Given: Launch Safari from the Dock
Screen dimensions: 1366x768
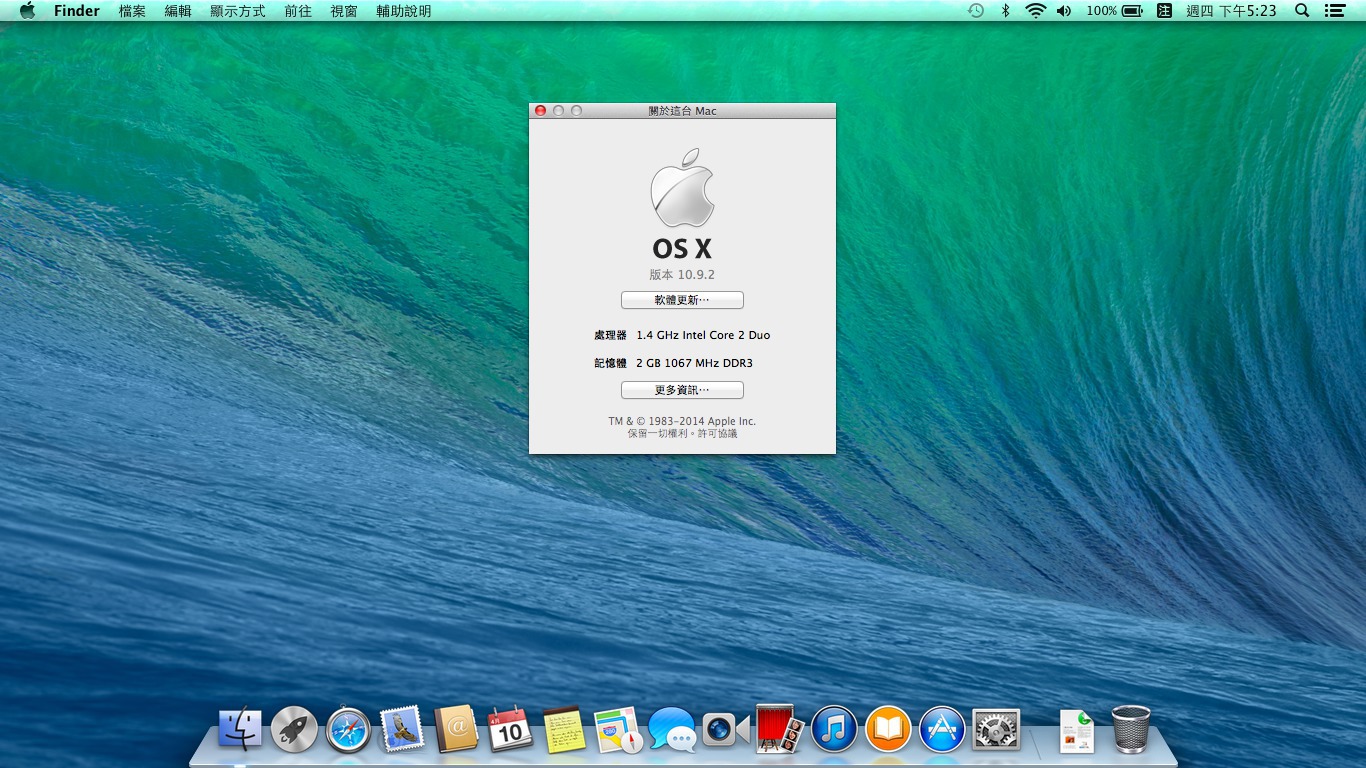Looking at the screenshot, I should [x=348, y=730].
